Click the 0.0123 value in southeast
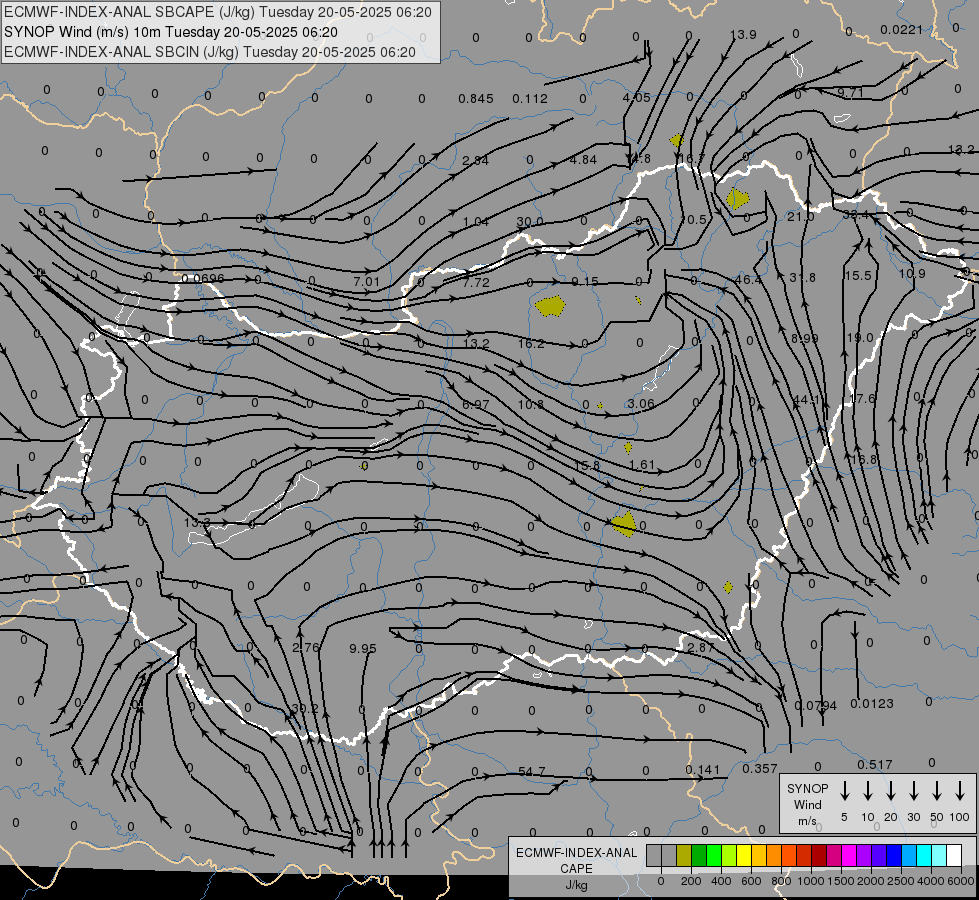Viewport: 979px width, 900px height. pyautogui.click(x=872, y=704)
